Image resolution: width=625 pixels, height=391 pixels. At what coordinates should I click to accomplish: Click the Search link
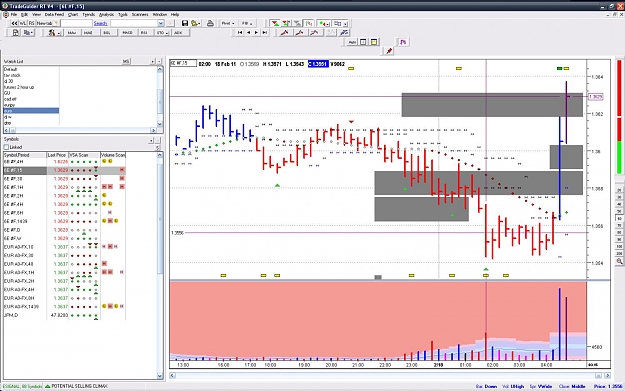(x=100, y=24)
